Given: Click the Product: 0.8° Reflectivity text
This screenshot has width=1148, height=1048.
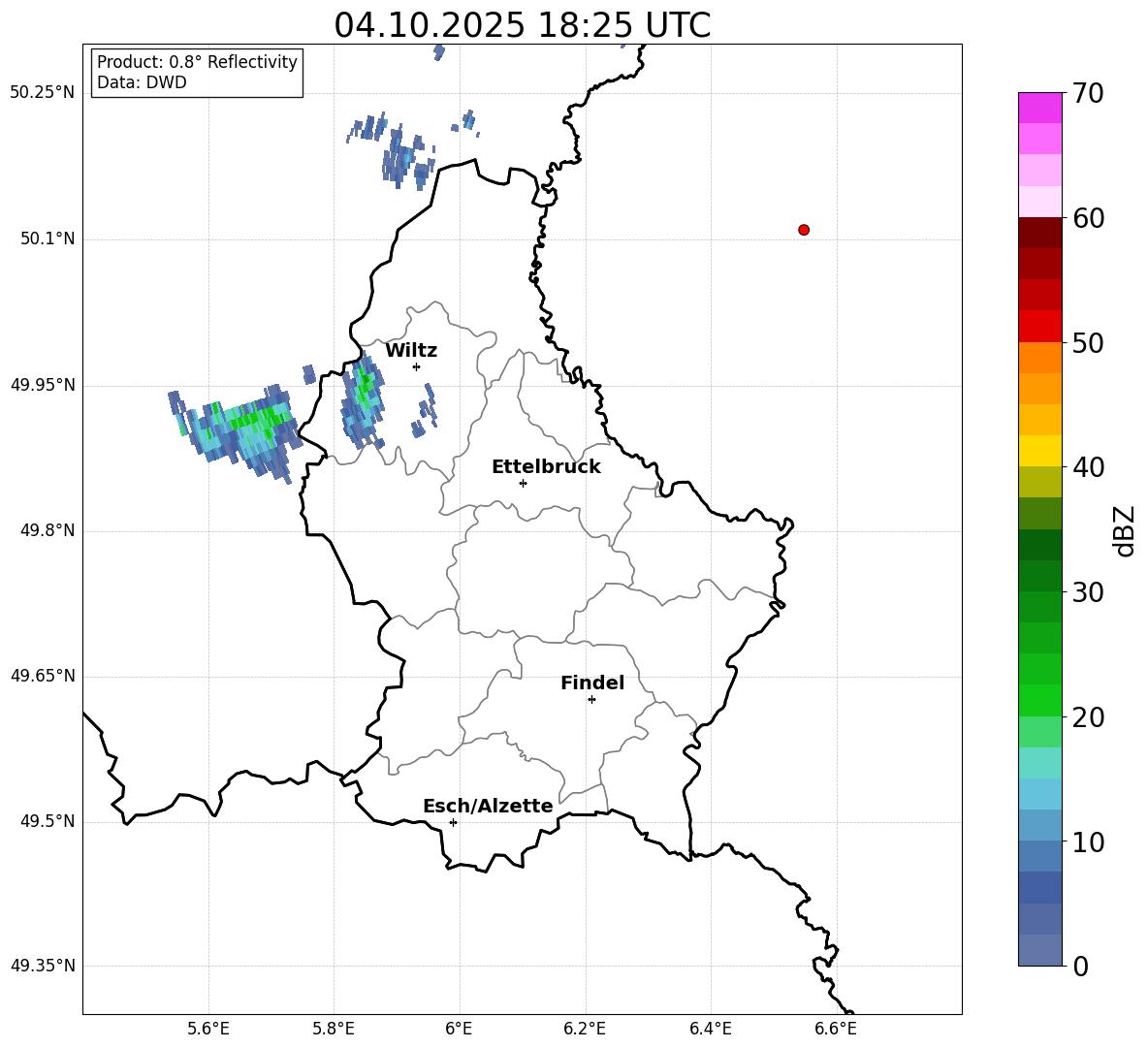Looking at the screenshot, I should coord(197,62).
